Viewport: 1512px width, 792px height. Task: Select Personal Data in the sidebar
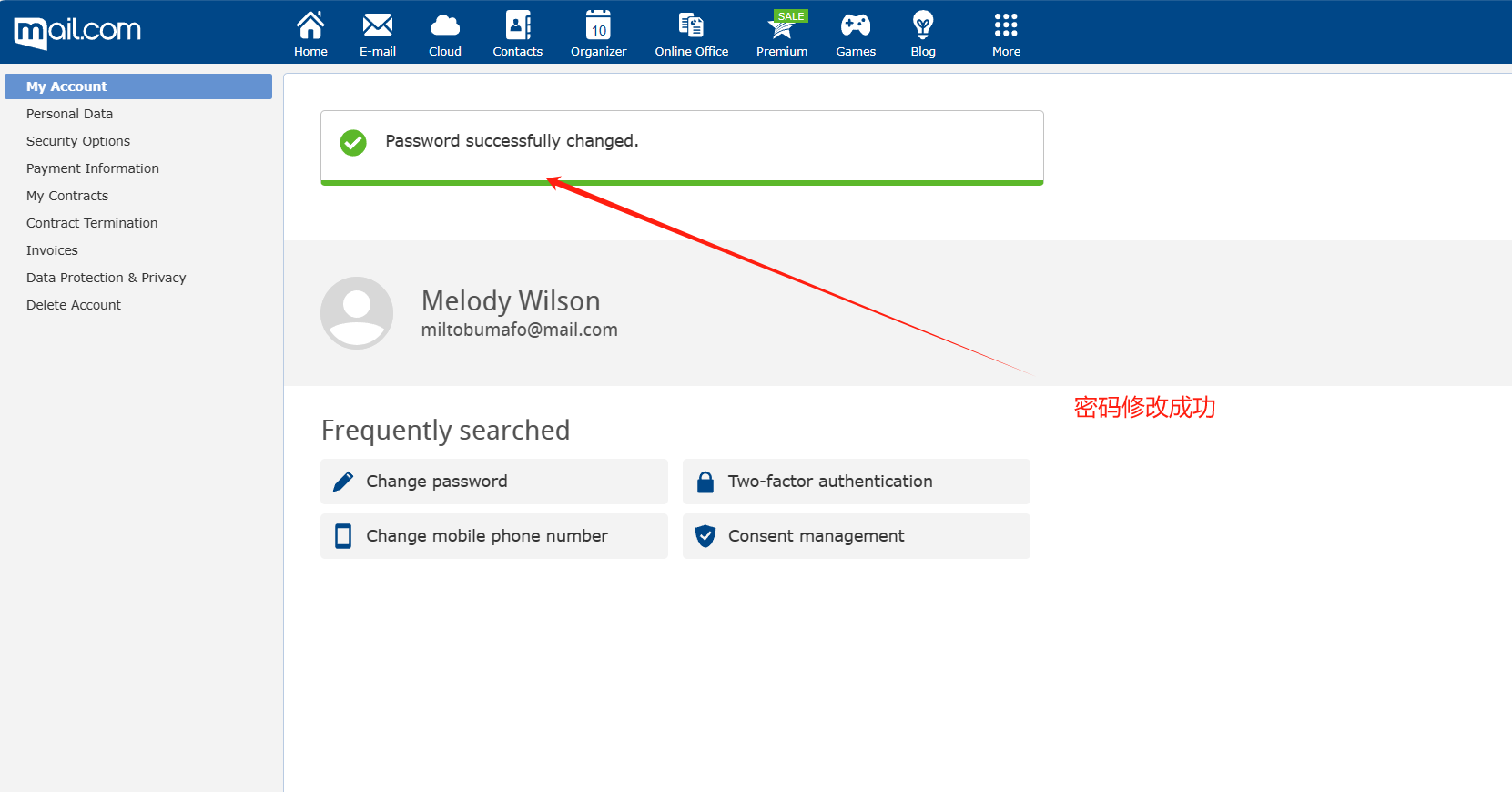tap(70, 114)
